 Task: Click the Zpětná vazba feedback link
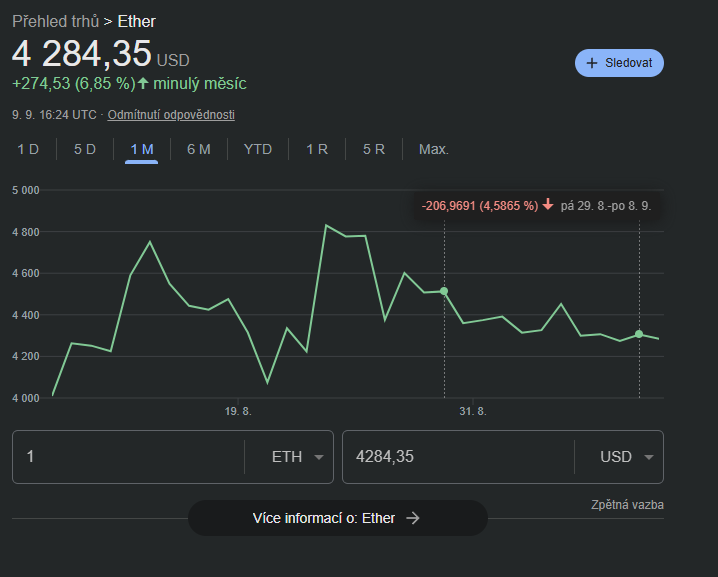pyautogui.click(x=627, y=505)
